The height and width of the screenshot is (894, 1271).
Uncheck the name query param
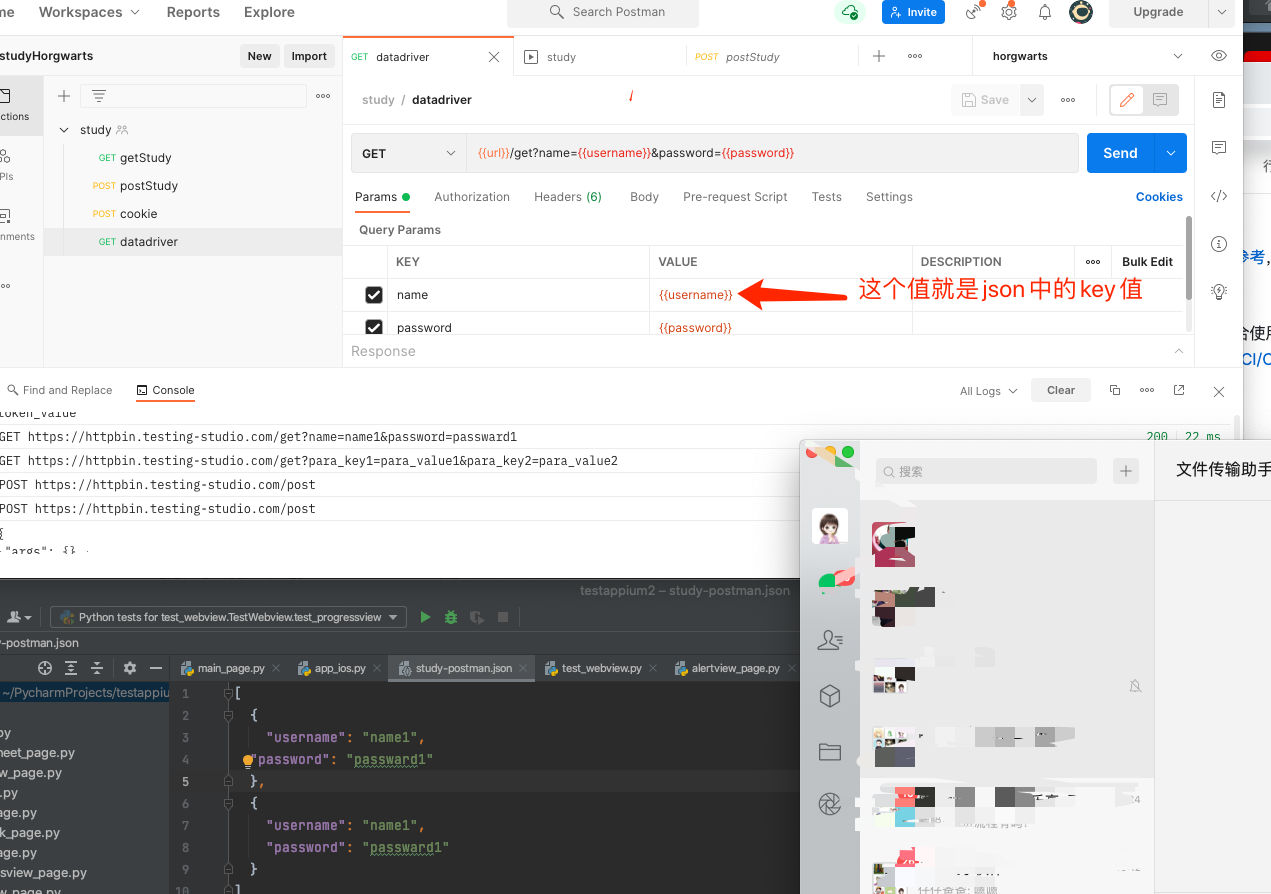click(x=374, y=295)
